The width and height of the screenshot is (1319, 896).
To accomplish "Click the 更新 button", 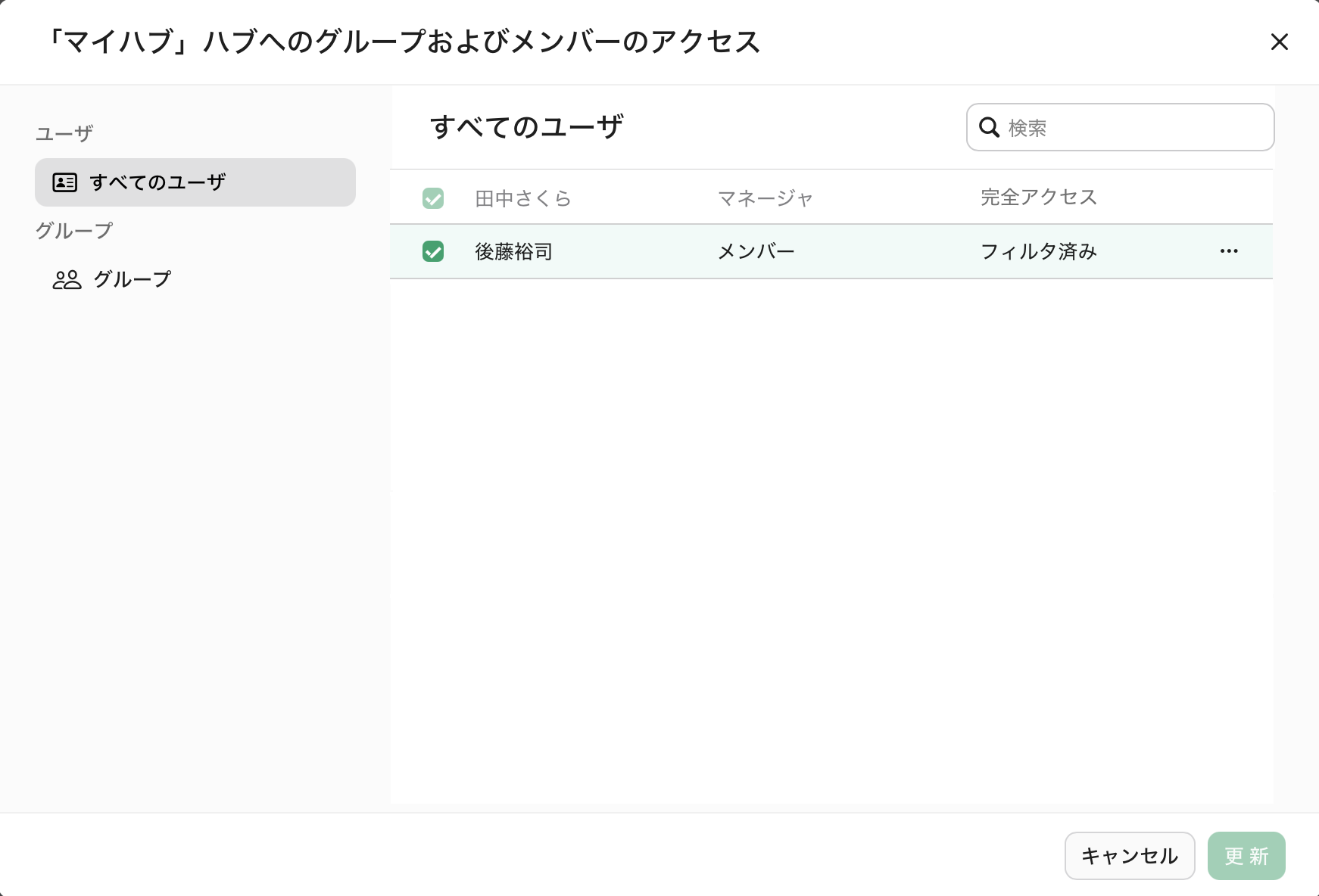I will pyautogui.click(x=1246, y=856).
